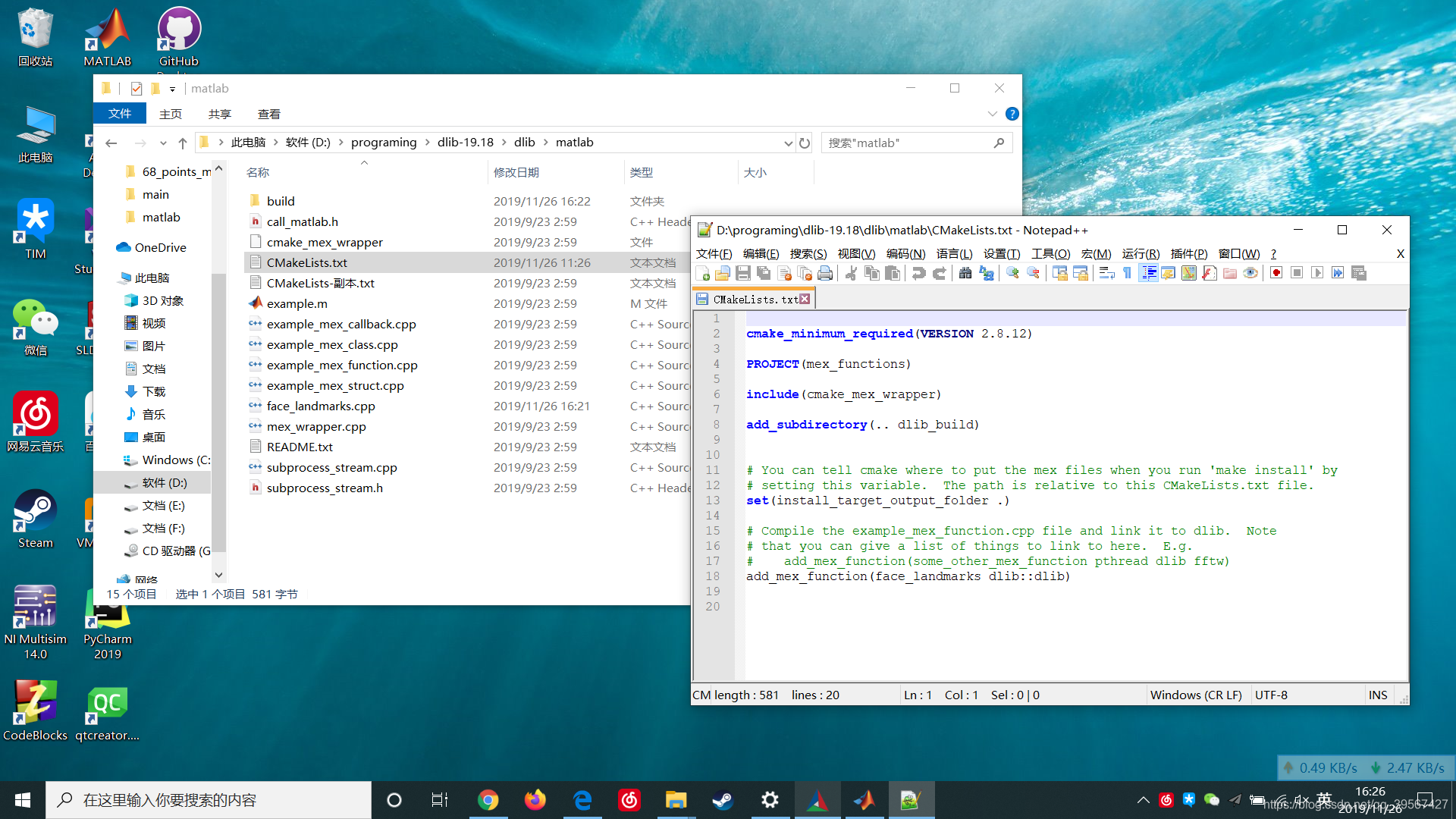Toggle the indent guide button
This screenshot has width=1456, height=819.
1149,273
